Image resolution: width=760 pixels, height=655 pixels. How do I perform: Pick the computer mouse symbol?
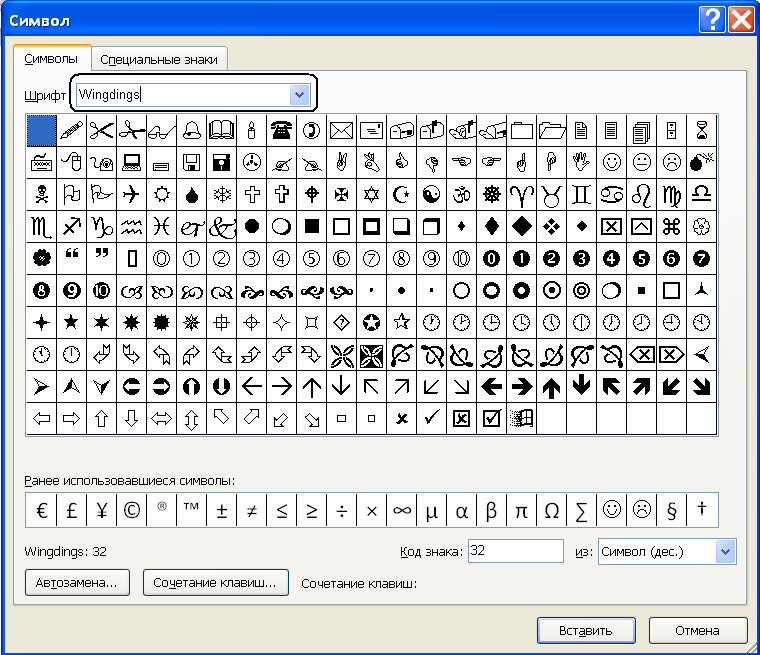click(72, 162)
